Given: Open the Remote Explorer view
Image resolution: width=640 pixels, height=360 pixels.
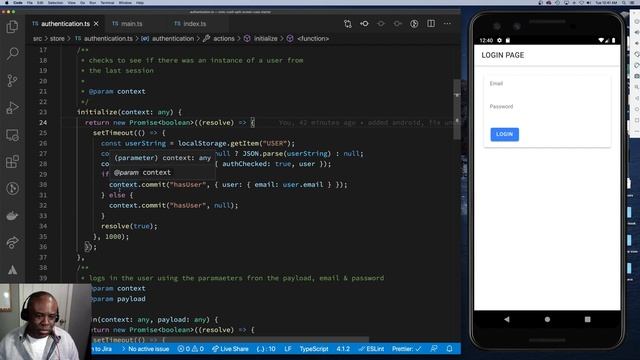Looking at the screenshot, I should tap(13, 135).
